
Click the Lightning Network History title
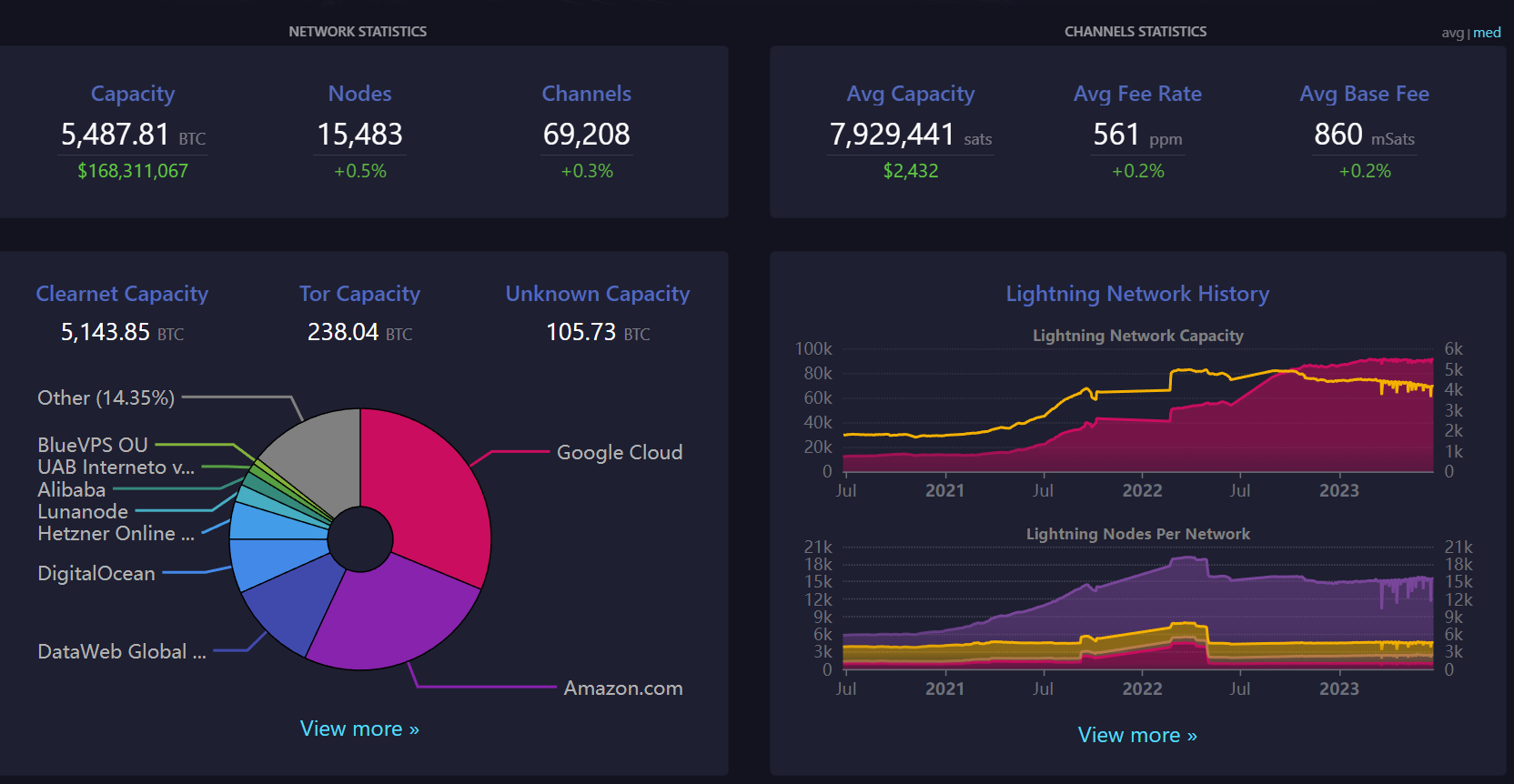coord(1136,294)
